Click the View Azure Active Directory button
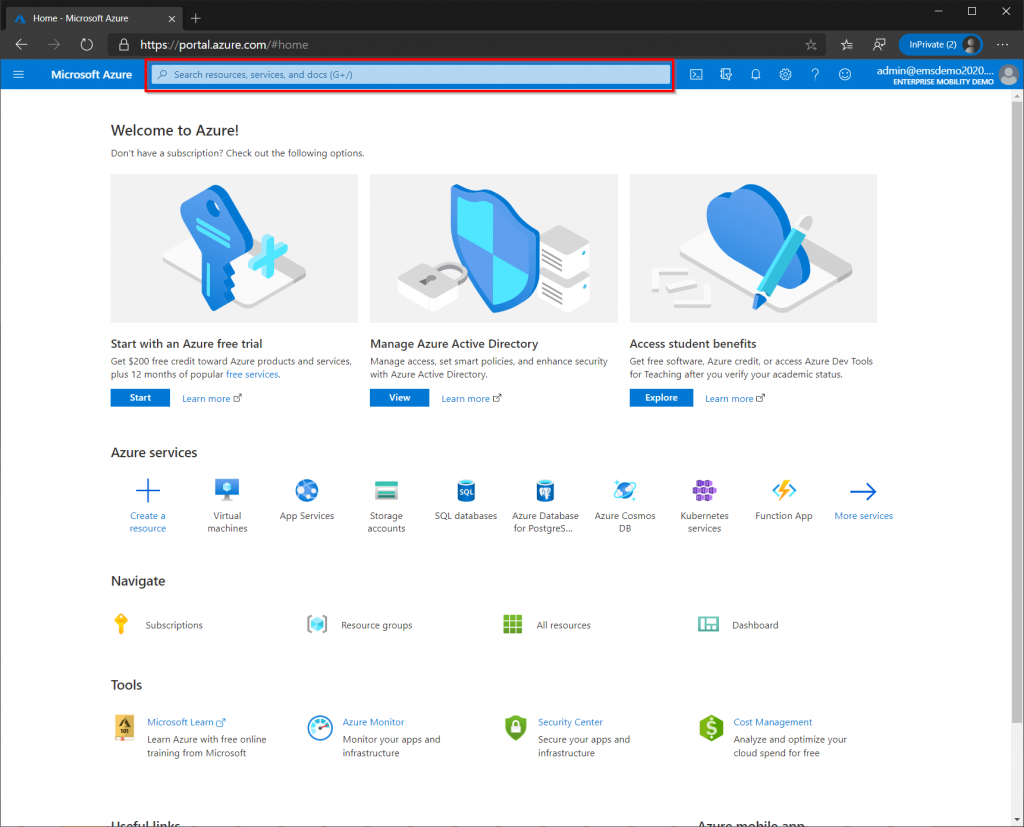1024x827 pixels. 400,398
